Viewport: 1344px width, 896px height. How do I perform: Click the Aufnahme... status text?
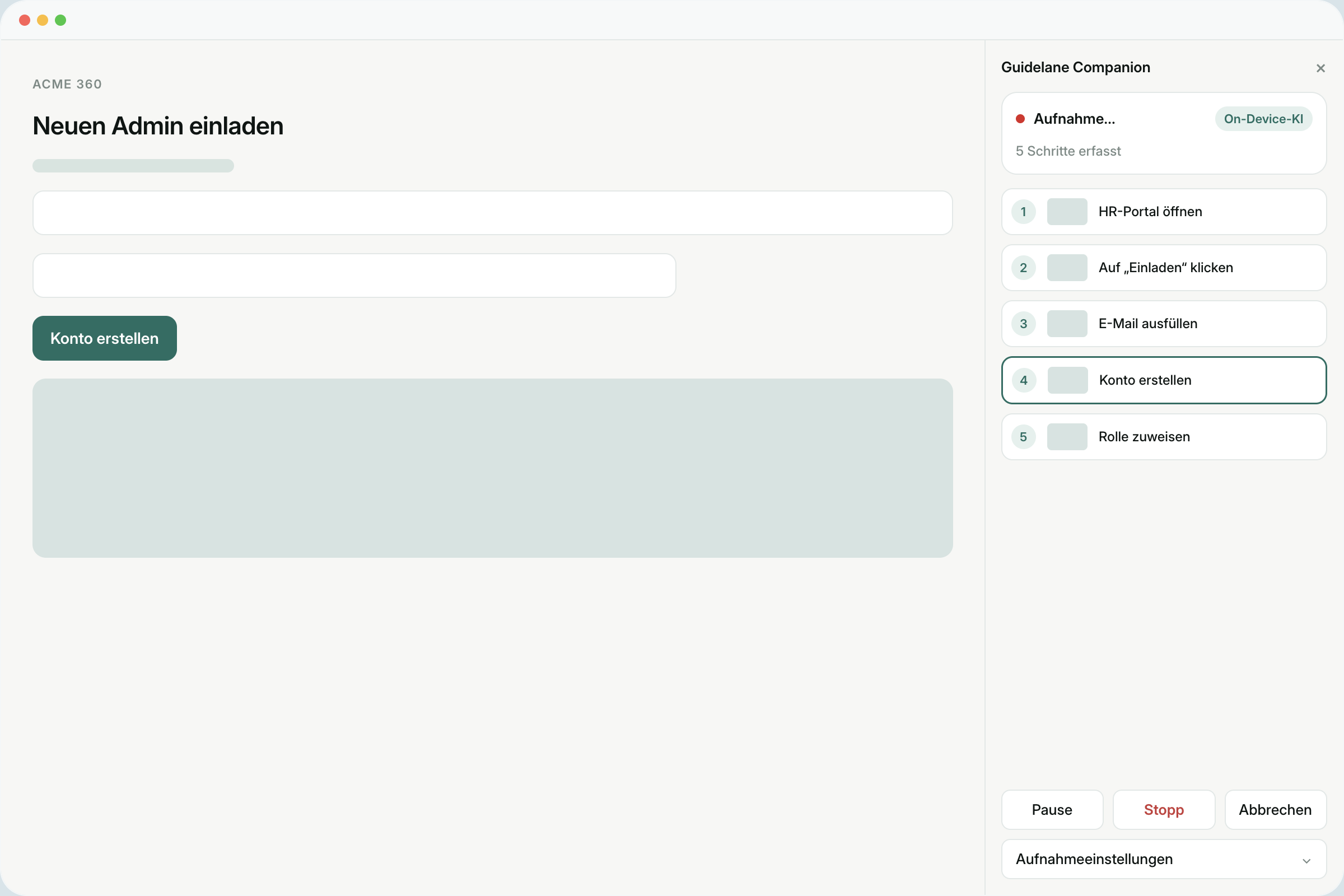coord(1074,119)
